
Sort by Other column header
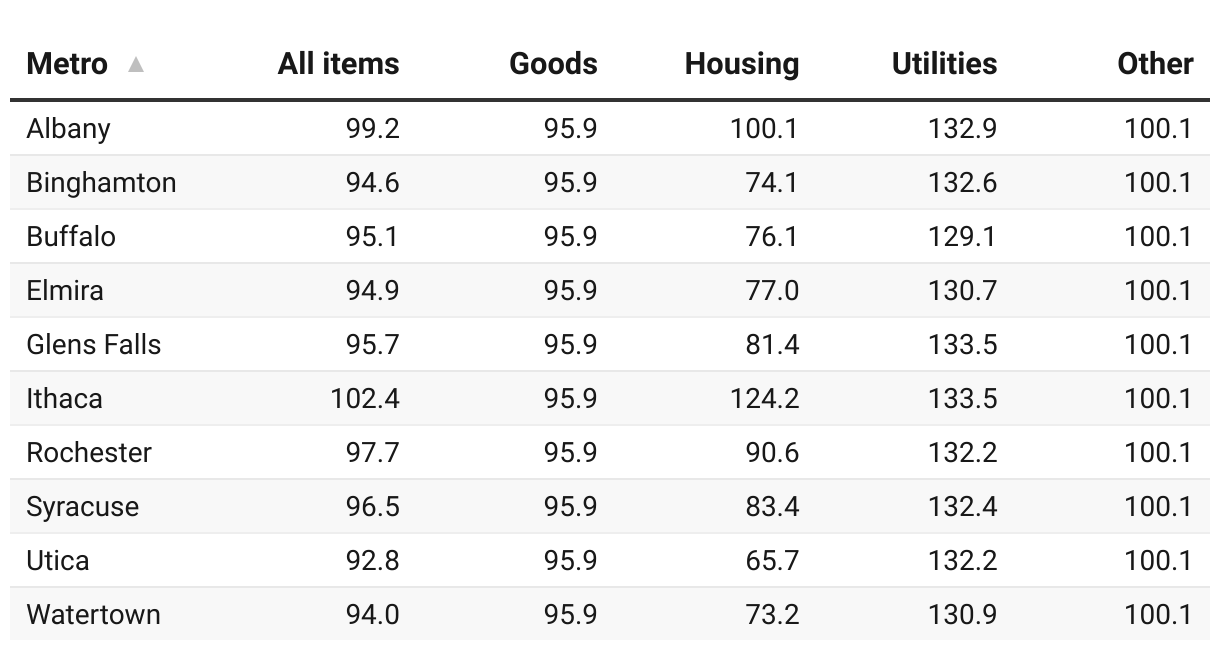coord(1155,64)
